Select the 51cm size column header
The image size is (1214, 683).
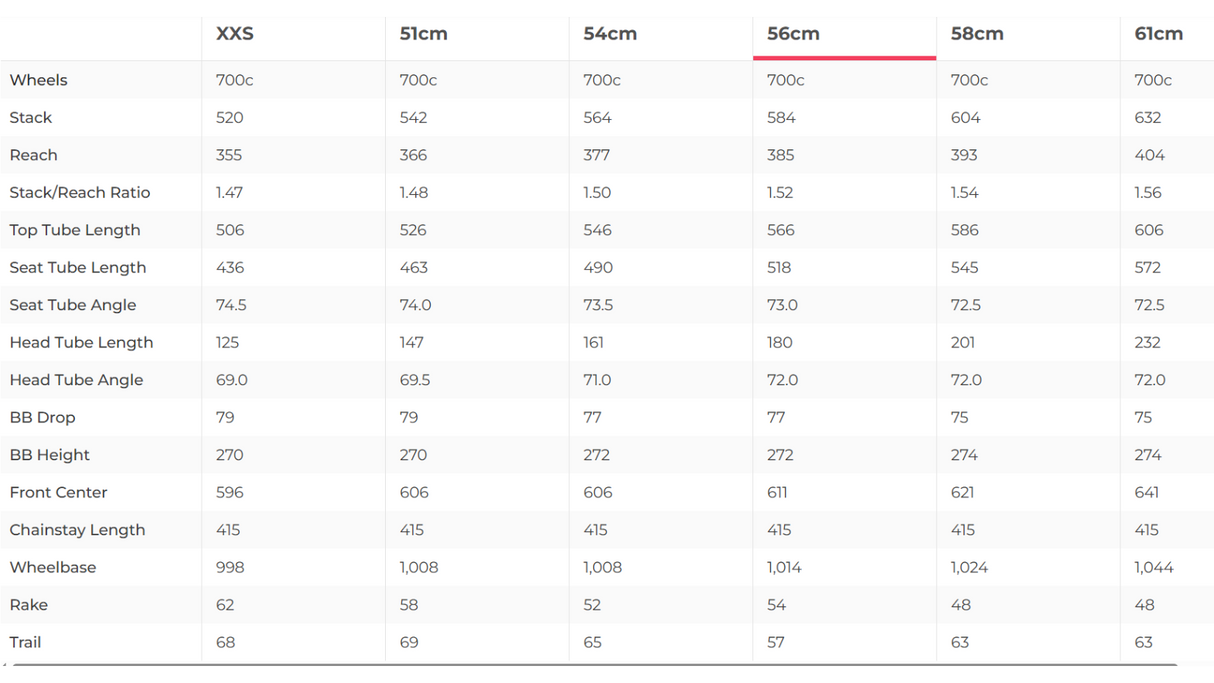tap(423, 34)
